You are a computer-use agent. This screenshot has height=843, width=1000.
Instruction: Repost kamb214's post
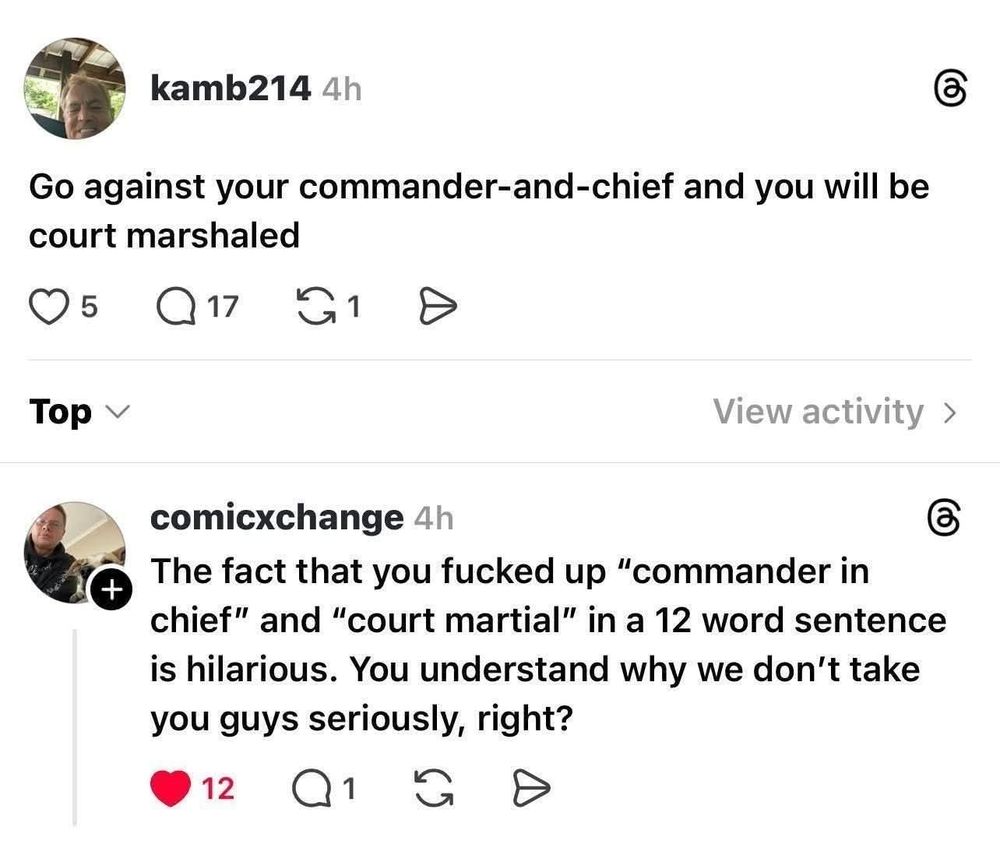click(316, 307)
